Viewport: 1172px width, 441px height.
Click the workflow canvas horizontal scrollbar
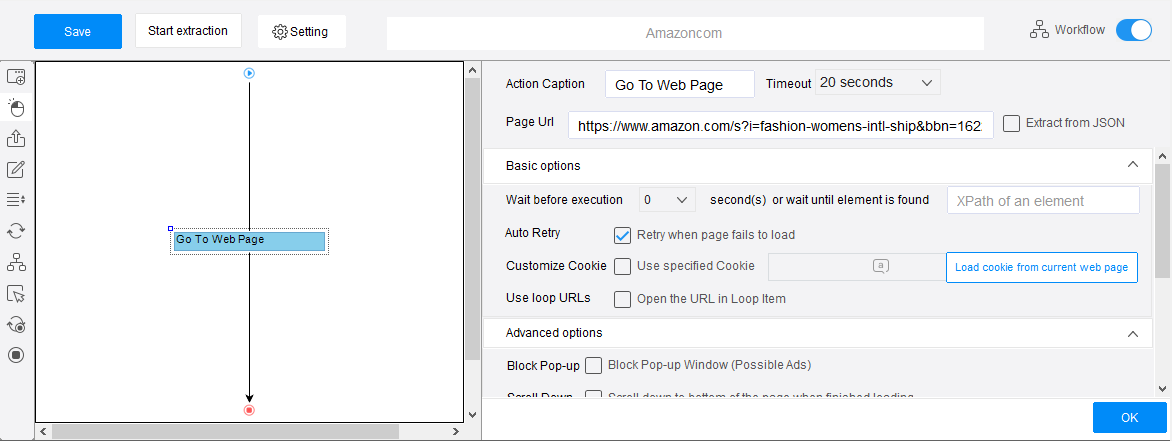224,431
